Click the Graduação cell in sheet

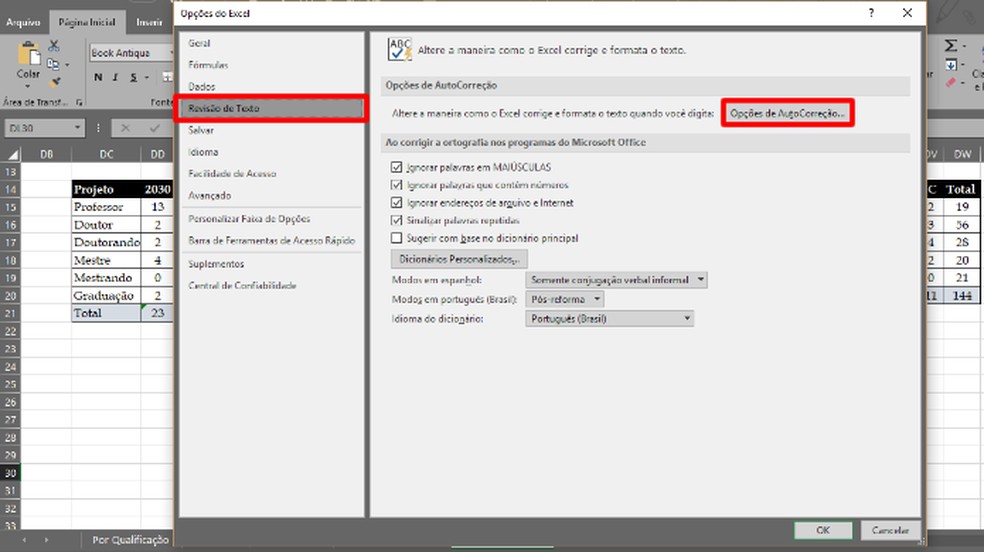point(106,295)
